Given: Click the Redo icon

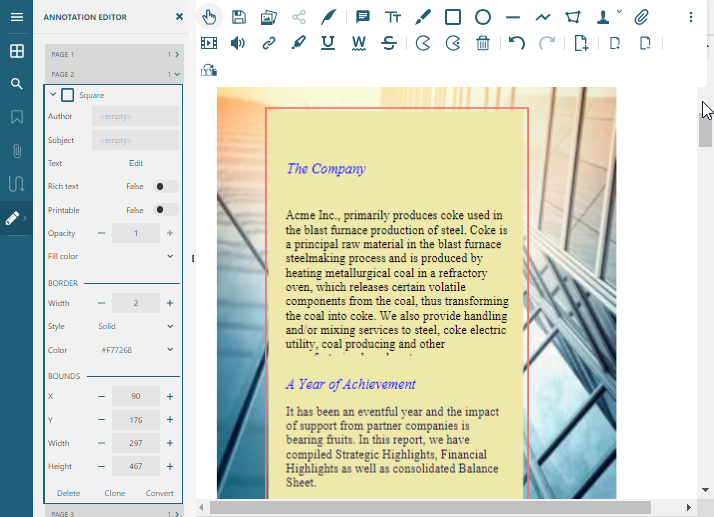Looking at the screenshot, I should pos(547,43).
